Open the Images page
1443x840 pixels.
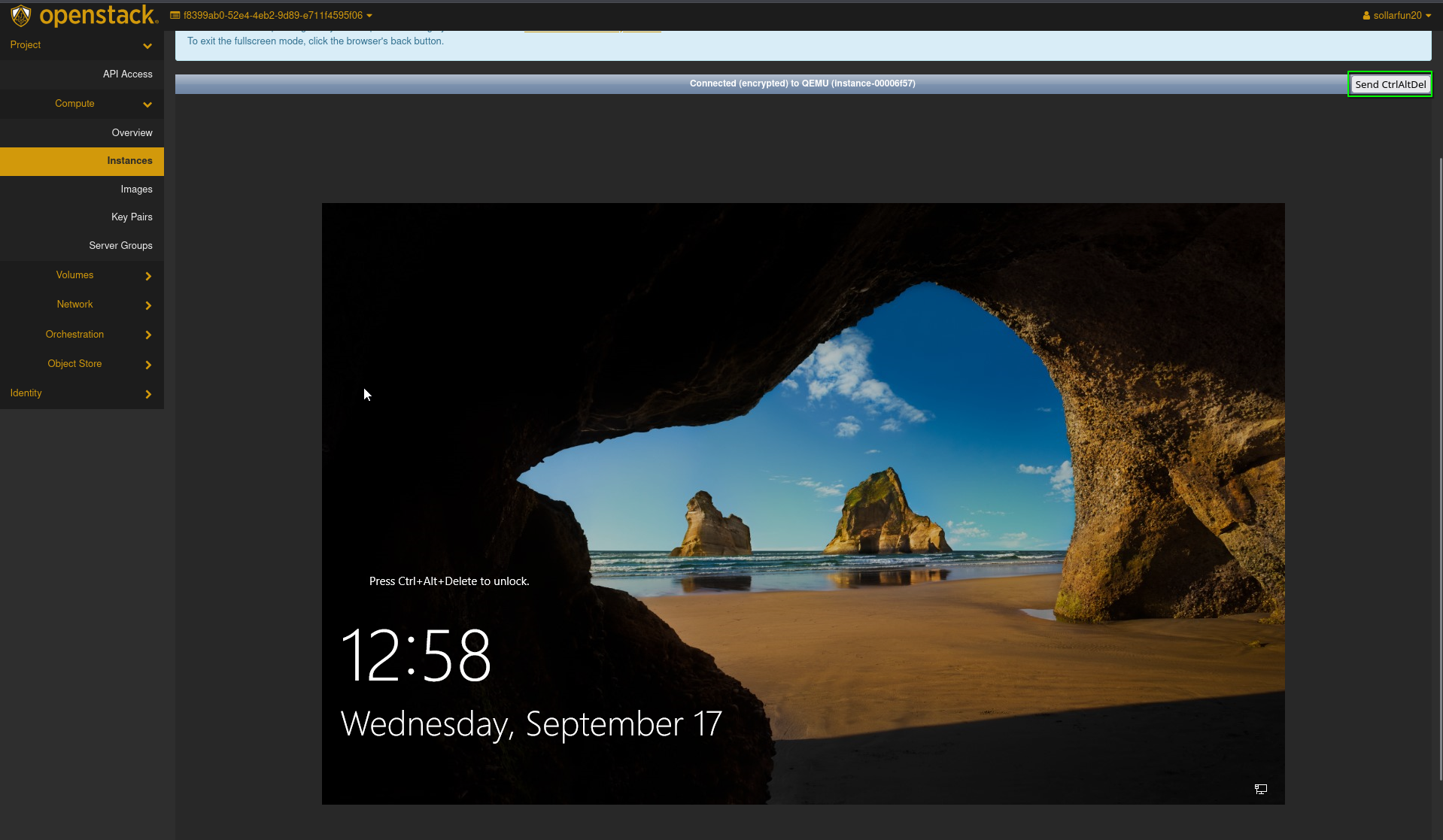[x=136, y=190]
